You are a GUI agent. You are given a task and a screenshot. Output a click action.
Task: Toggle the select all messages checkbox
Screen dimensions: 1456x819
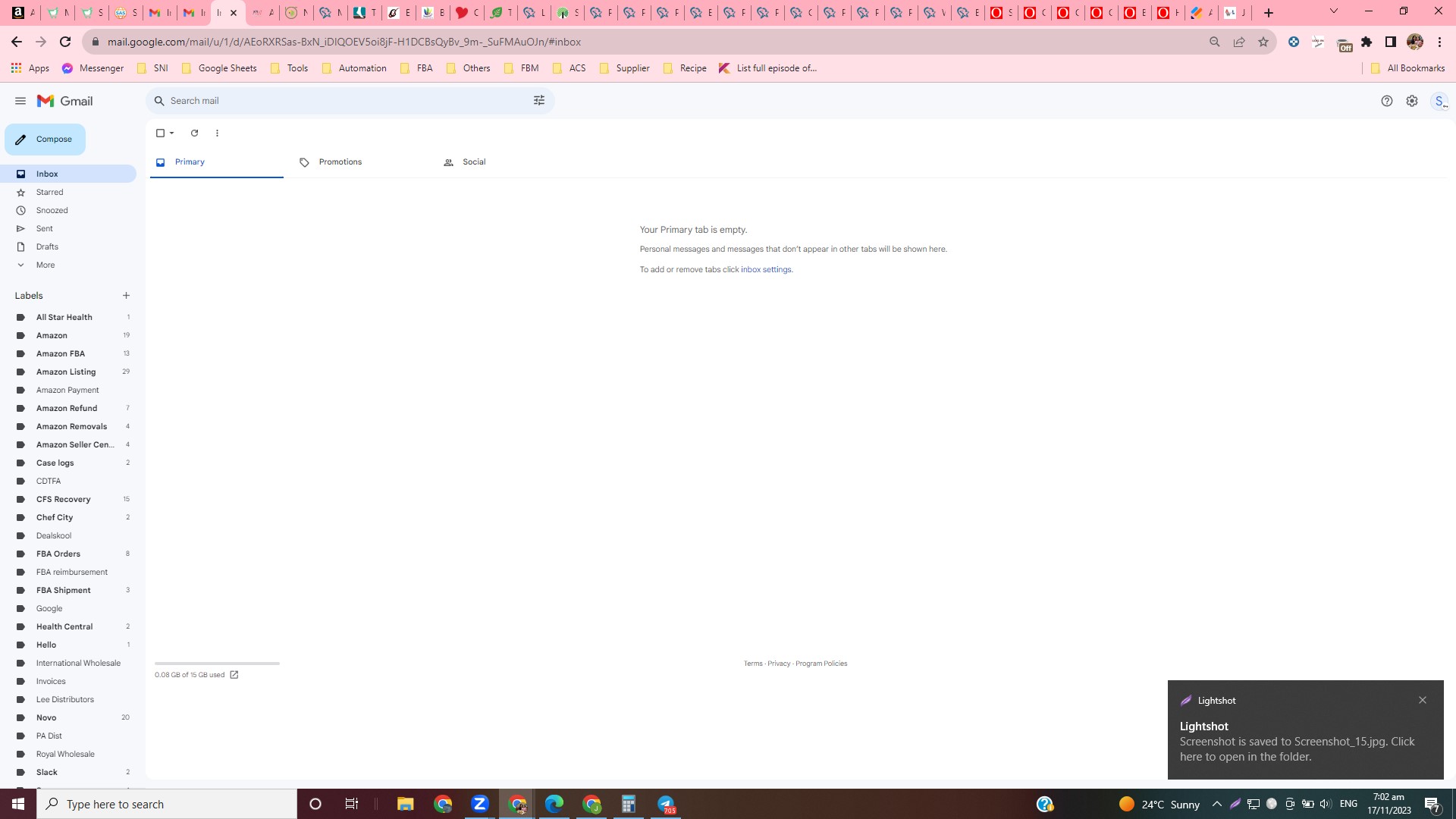pyautogui.click(x=160, y=133)
